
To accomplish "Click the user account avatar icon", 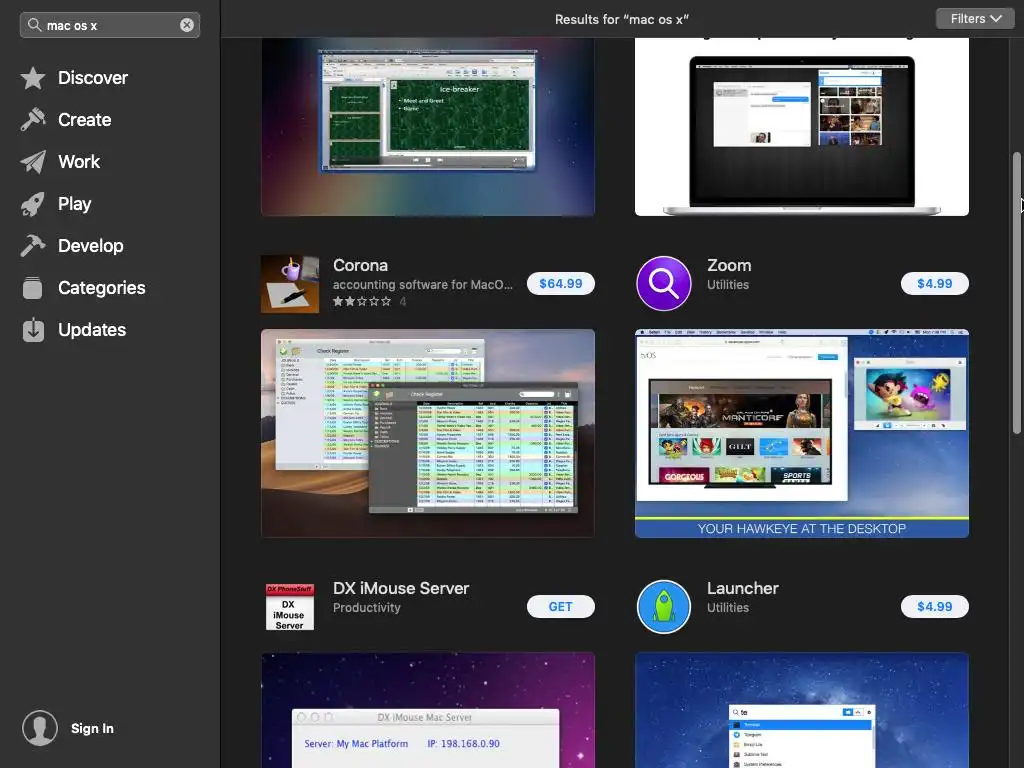I will [40, 728].
